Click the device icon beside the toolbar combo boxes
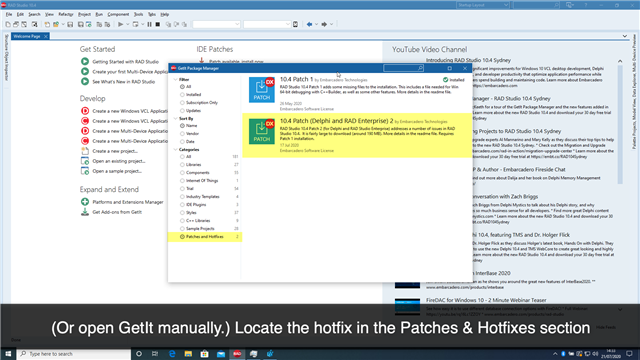The image size is (640, 360). click(296, 24)
